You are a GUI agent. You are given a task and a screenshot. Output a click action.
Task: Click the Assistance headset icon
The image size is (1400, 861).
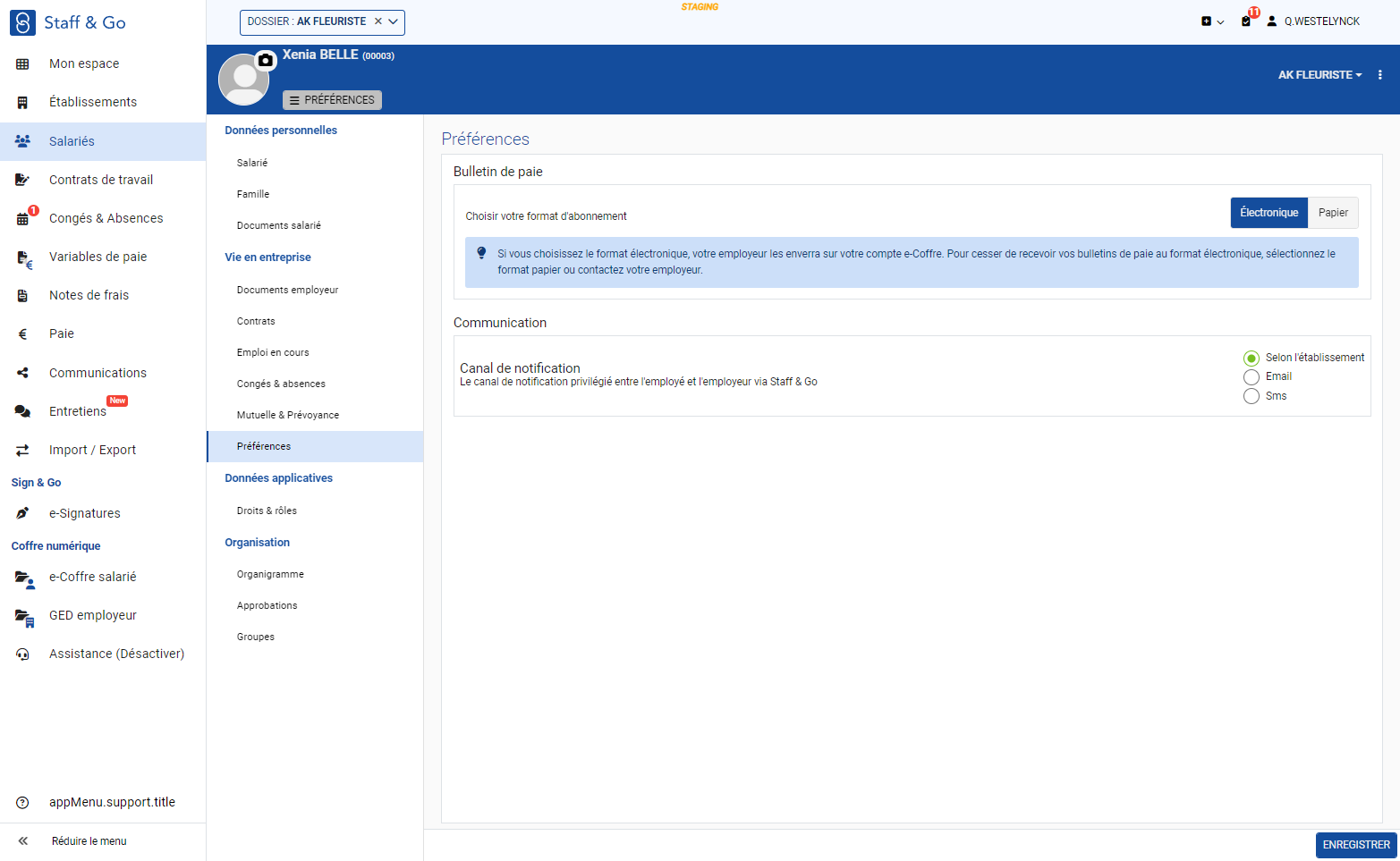22,654
